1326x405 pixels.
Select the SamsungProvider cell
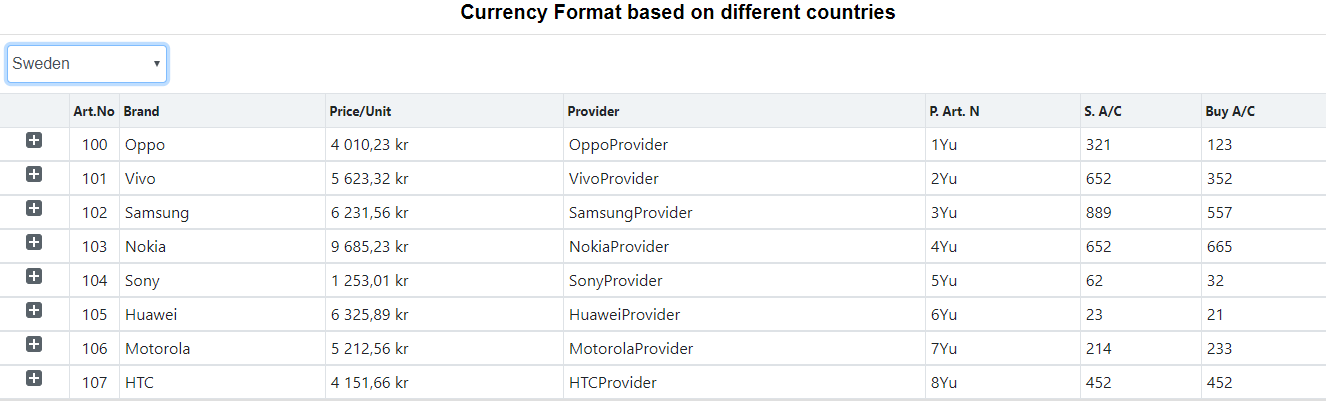point(630,213)
